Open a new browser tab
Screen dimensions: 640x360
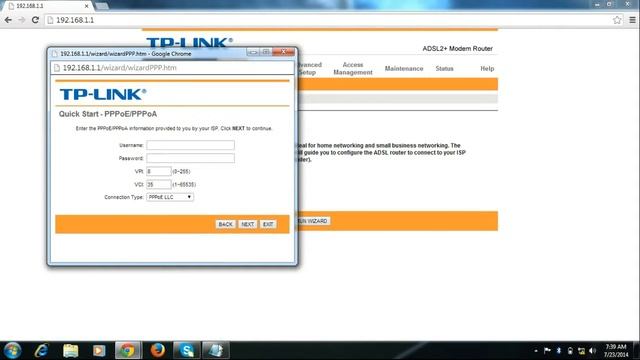pos(102,6)
